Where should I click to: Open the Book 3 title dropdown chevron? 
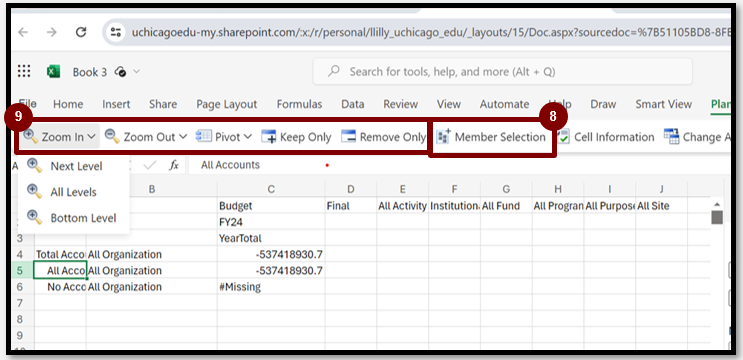136,72
